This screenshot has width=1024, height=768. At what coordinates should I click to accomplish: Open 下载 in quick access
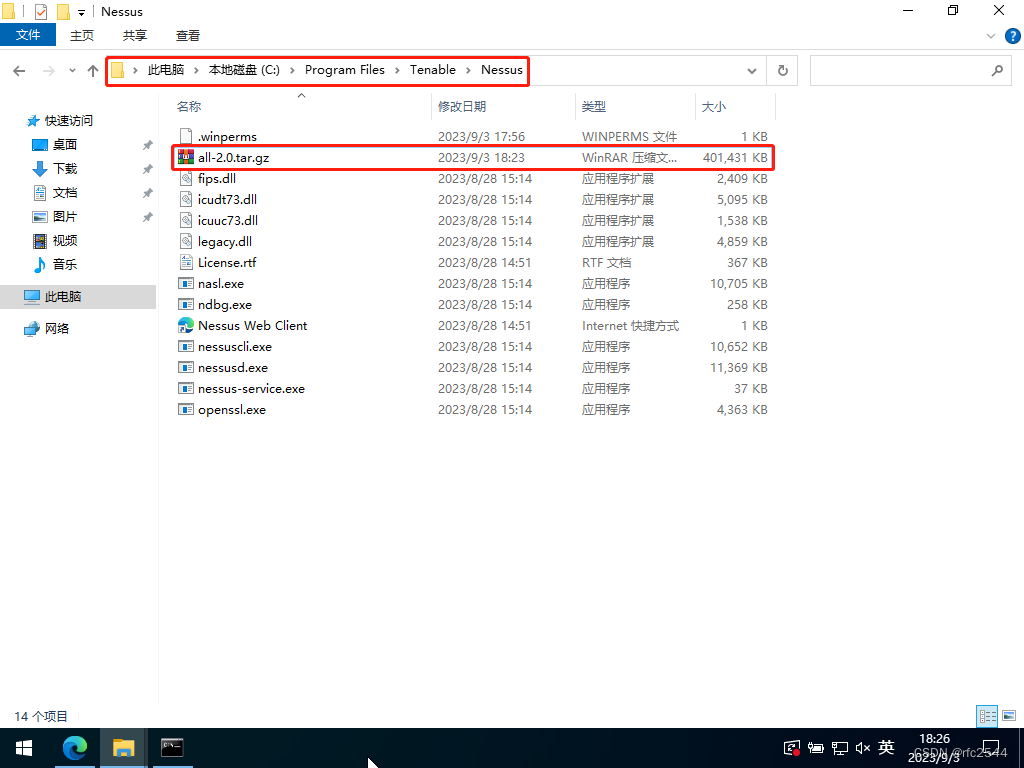pyautogui.click(x=55, y=168)
